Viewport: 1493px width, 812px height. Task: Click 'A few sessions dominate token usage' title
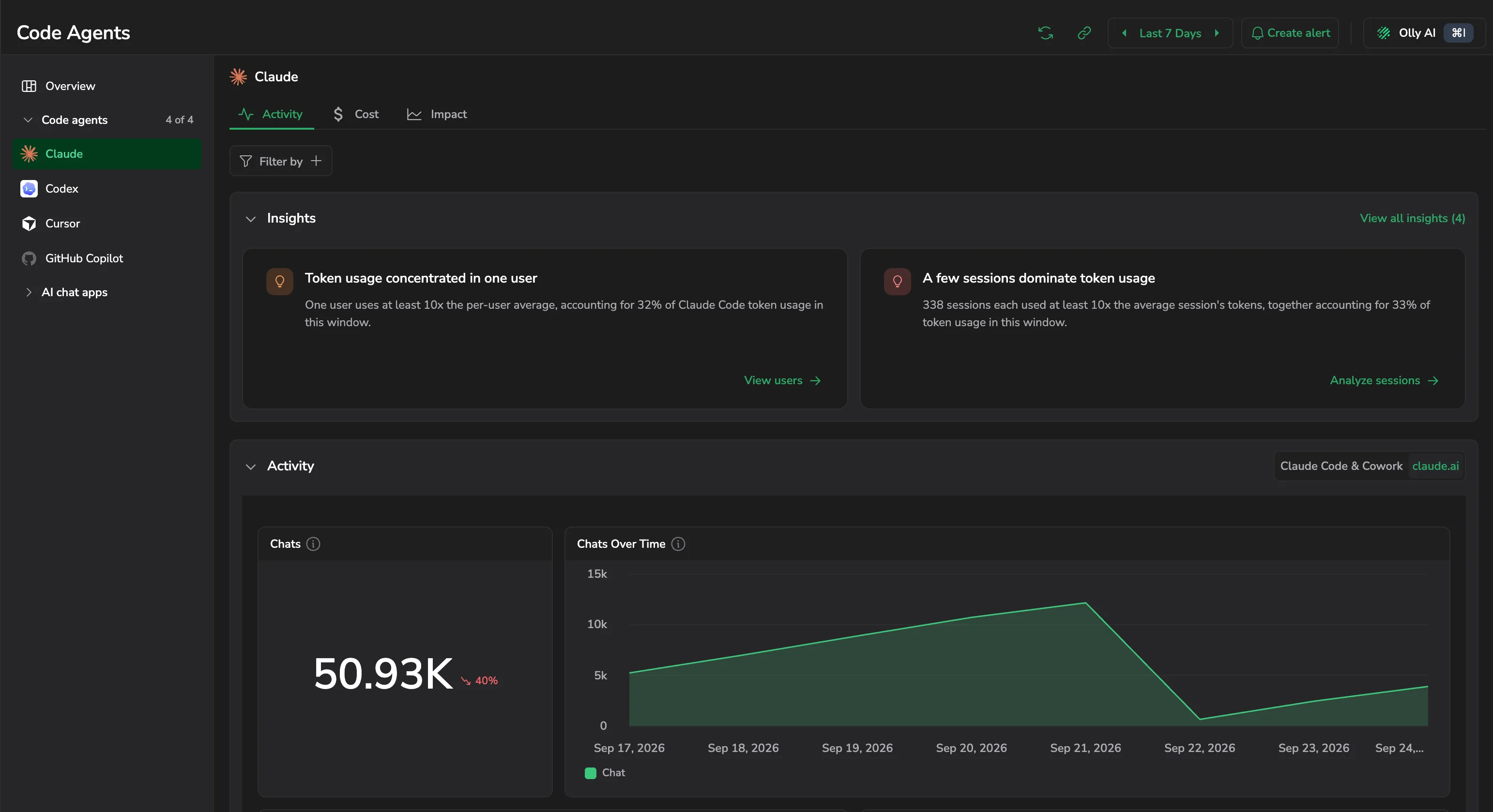click(1038, 278)
